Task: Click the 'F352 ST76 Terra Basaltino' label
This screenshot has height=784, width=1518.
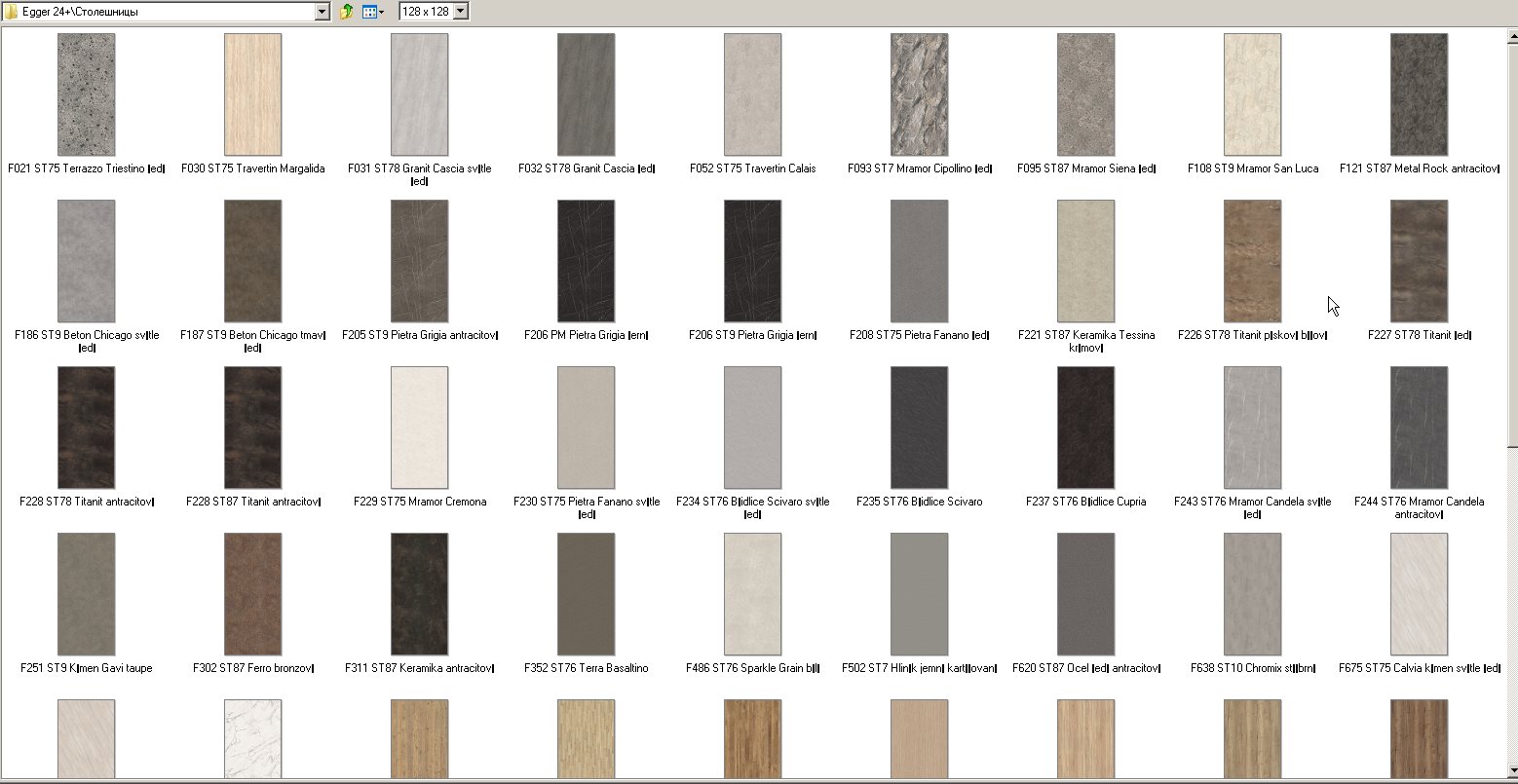Action: (586, 668)
